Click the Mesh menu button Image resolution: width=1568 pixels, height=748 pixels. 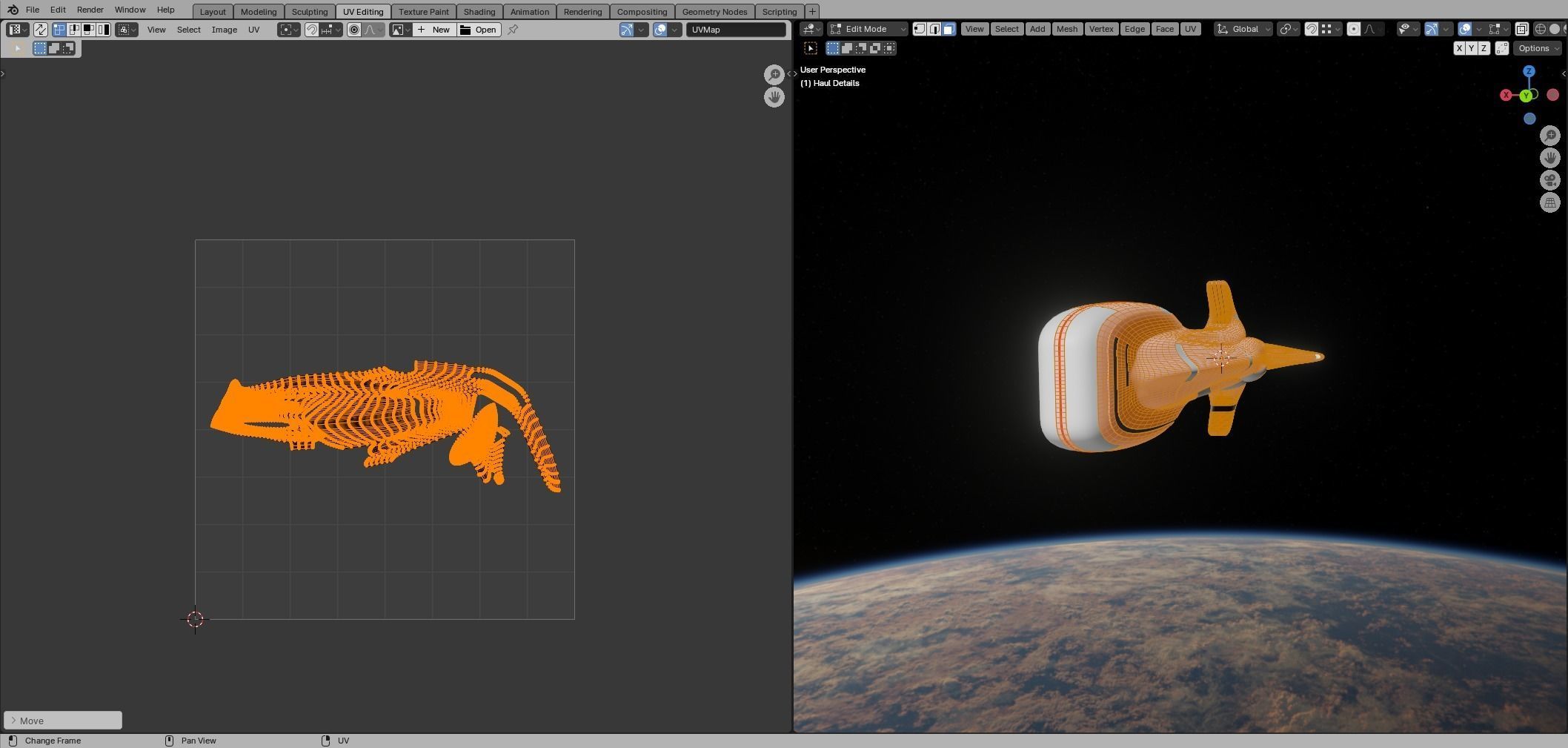pos(1066,29)
